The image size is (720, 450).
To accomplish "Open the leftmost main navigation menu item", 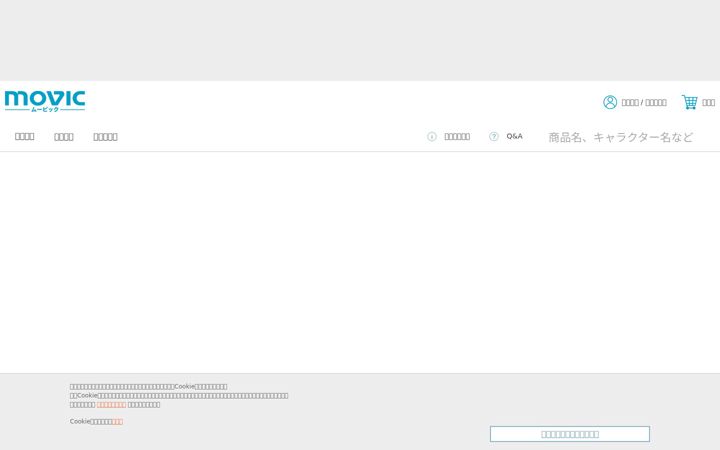I will pos(25,136).
